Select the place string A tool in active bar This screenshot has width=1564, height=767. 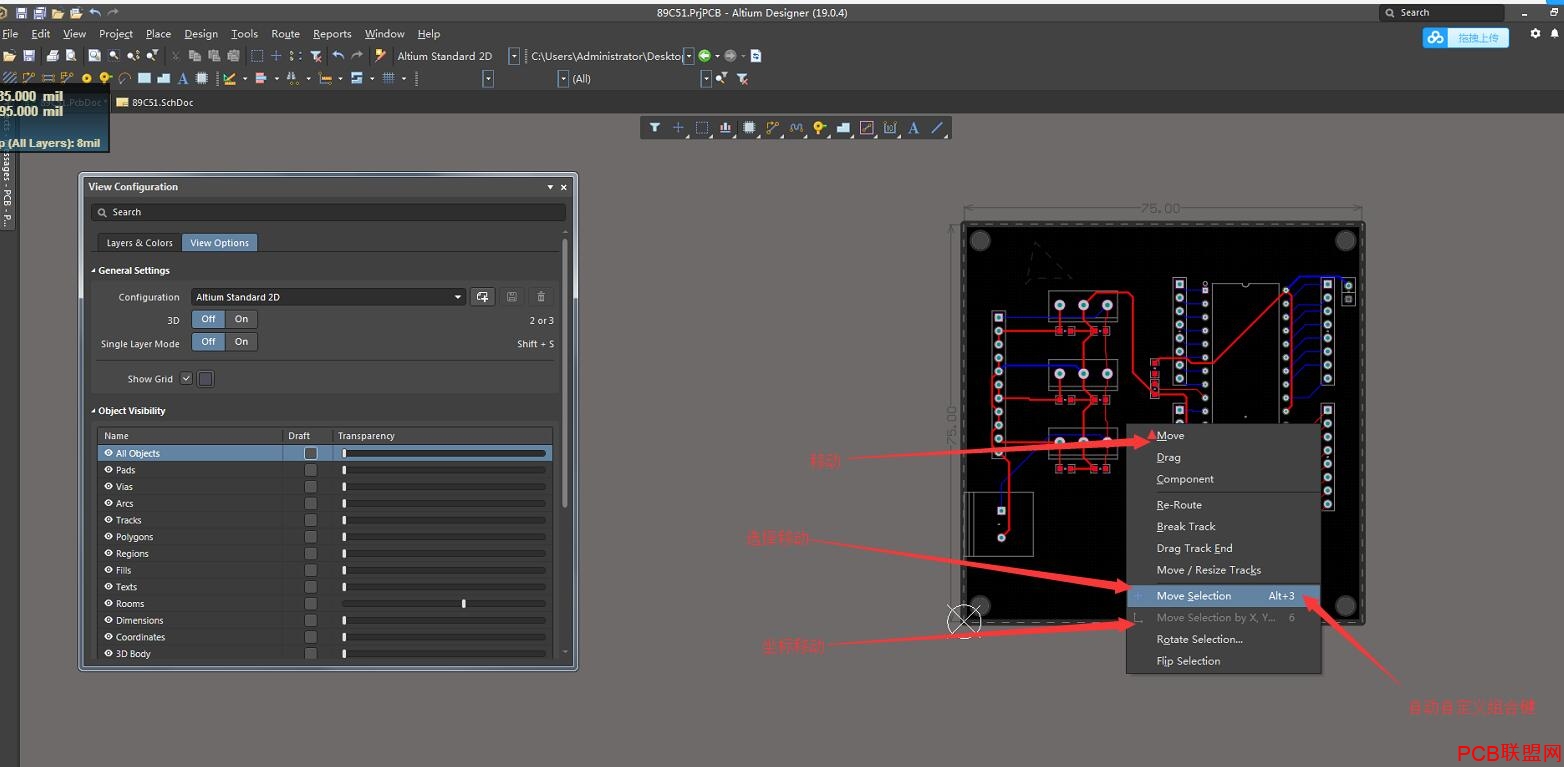coord(914,128)
